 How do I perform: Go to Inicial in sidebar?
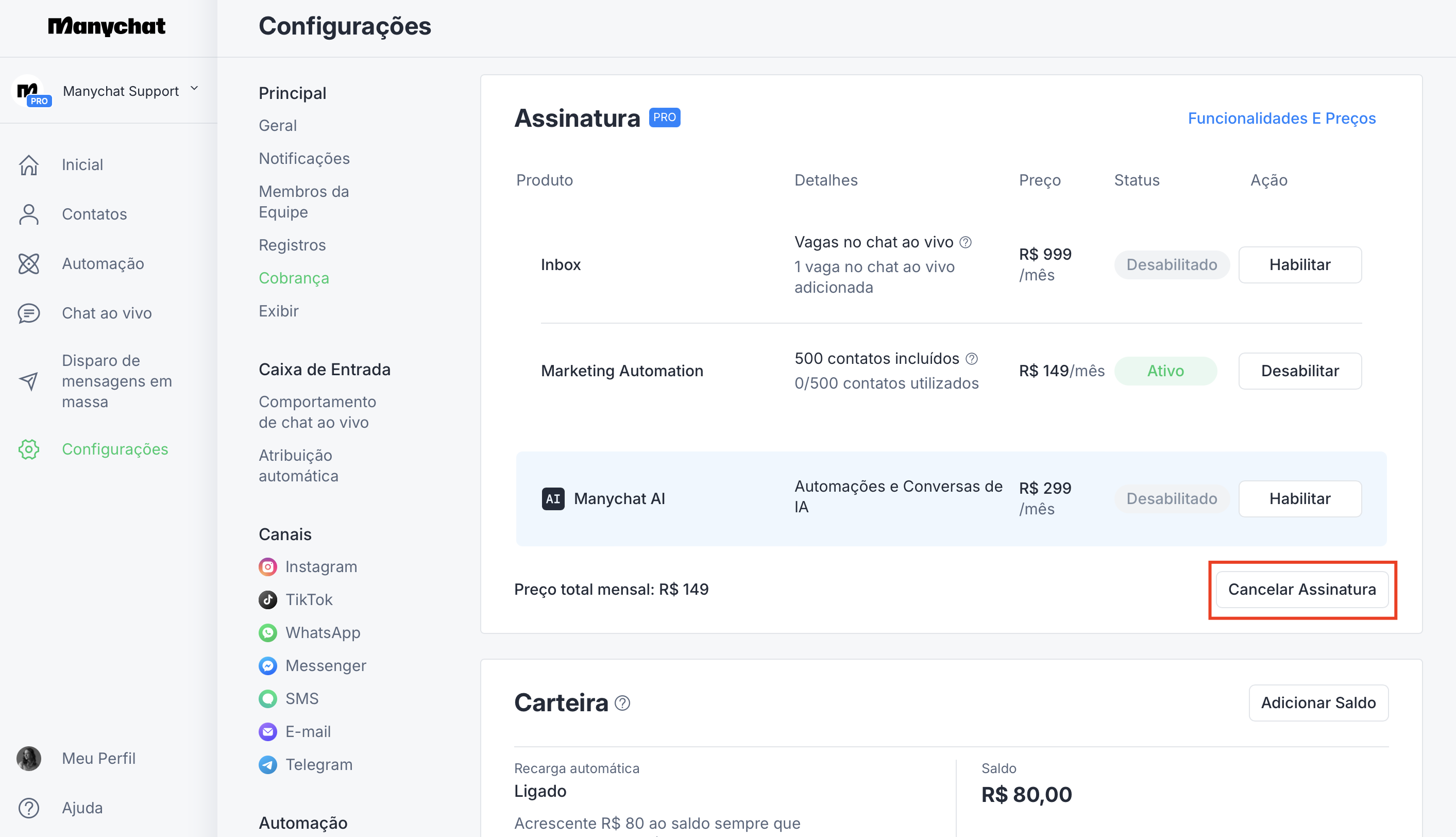pyautogui.click(x=83, y=165)
